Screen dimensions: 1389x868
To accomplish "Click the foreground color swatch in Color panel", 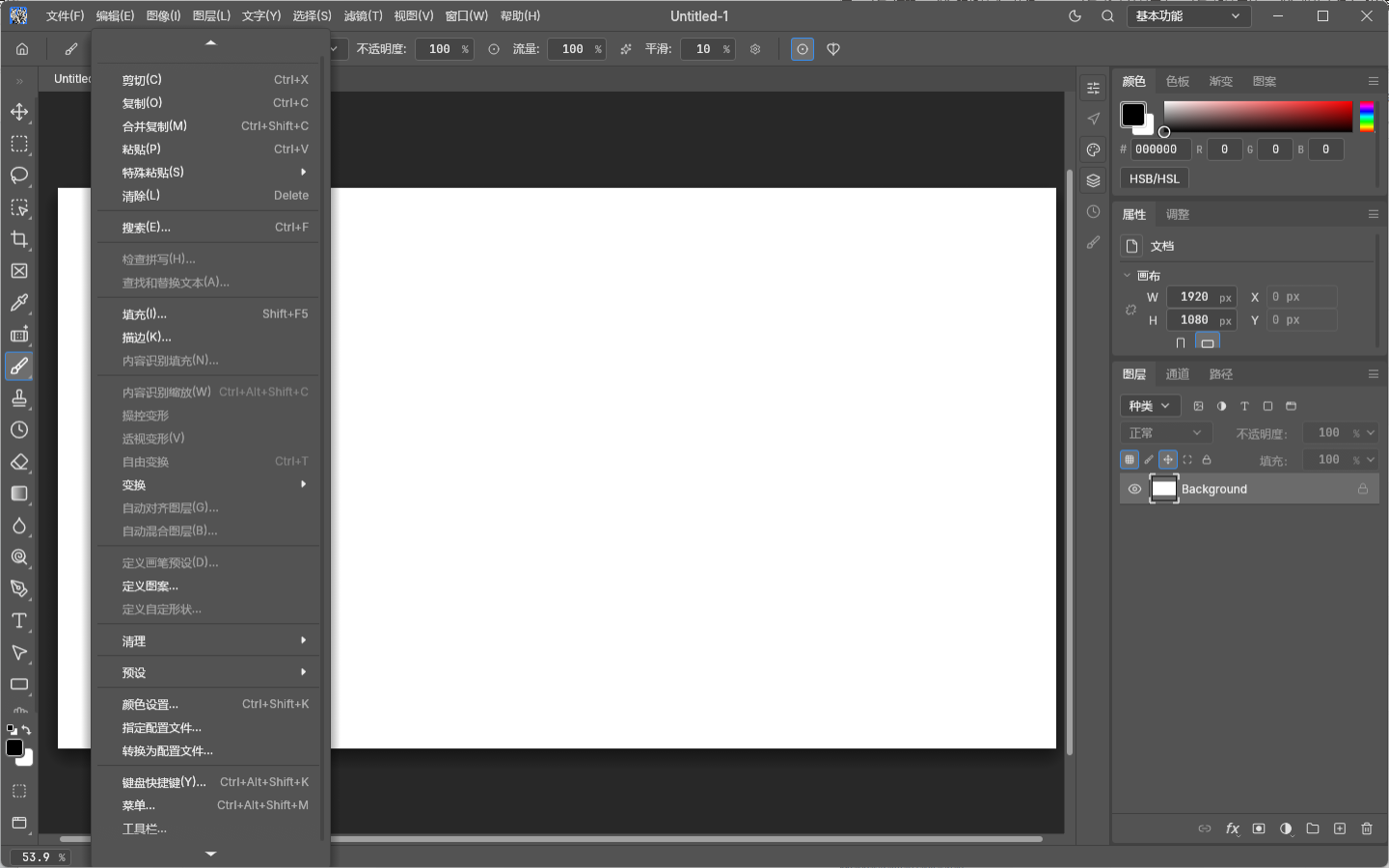I will click(1132, 115).
